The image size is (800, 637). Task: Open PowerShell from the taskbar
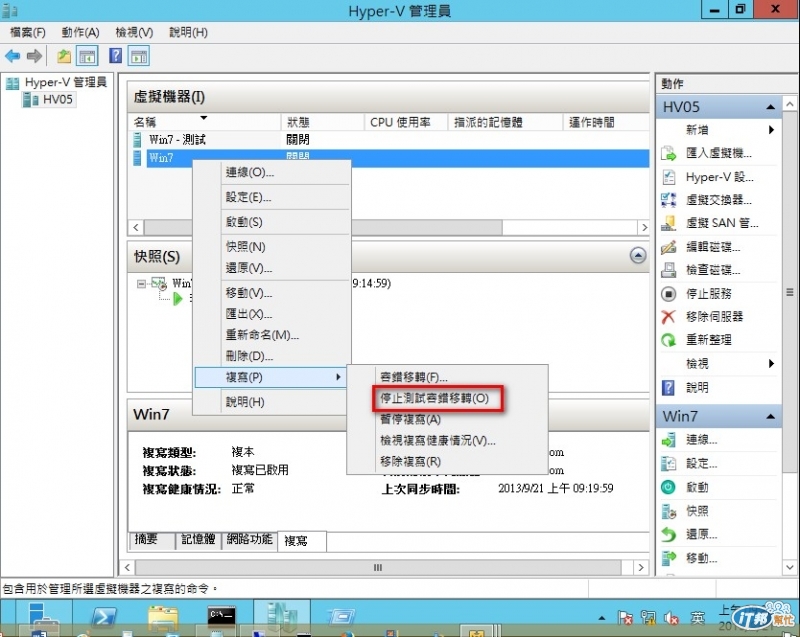103,618
